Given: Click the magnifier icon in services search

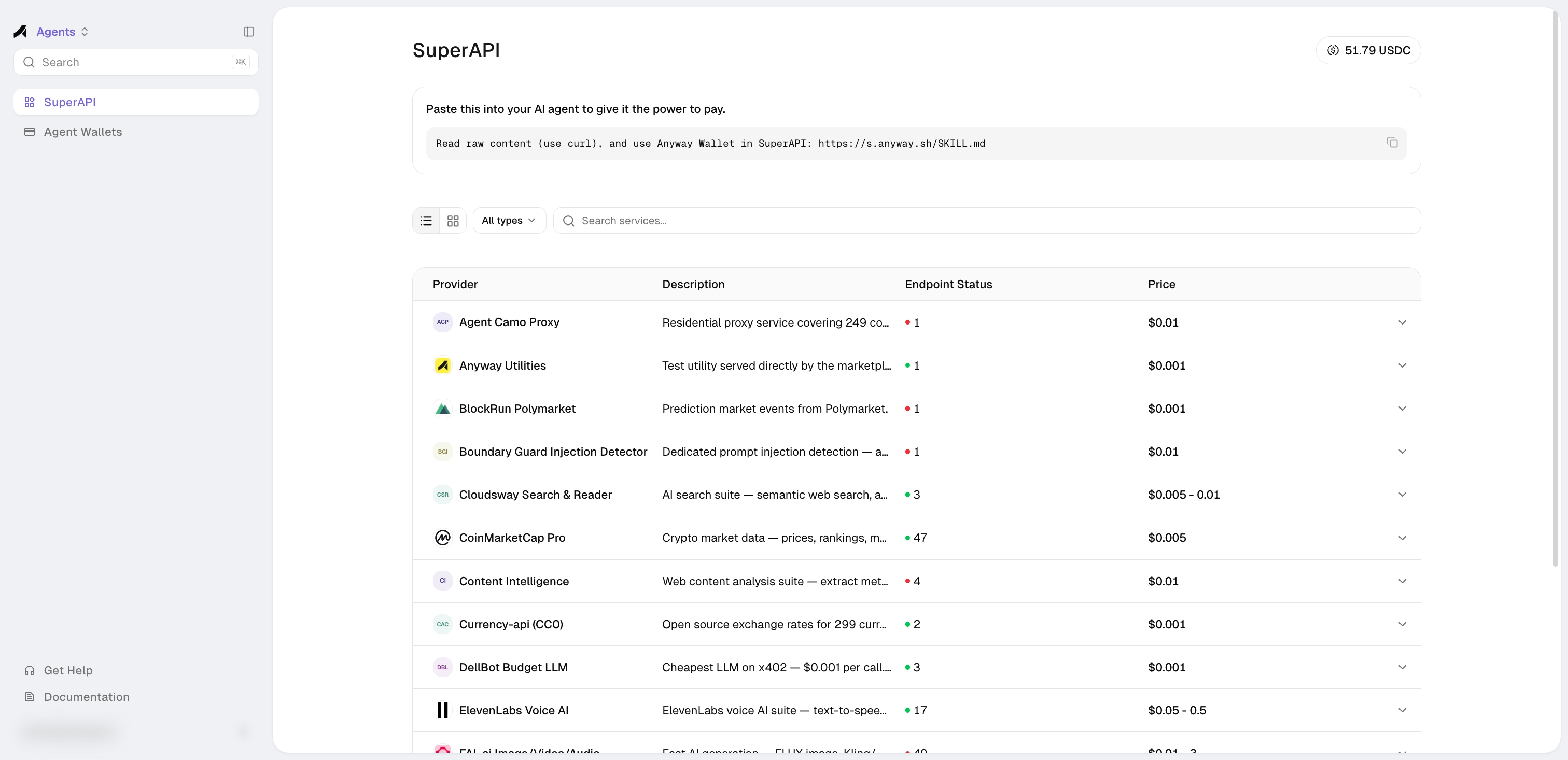Looking at the screenshot, I should click(x=568, y=221).
